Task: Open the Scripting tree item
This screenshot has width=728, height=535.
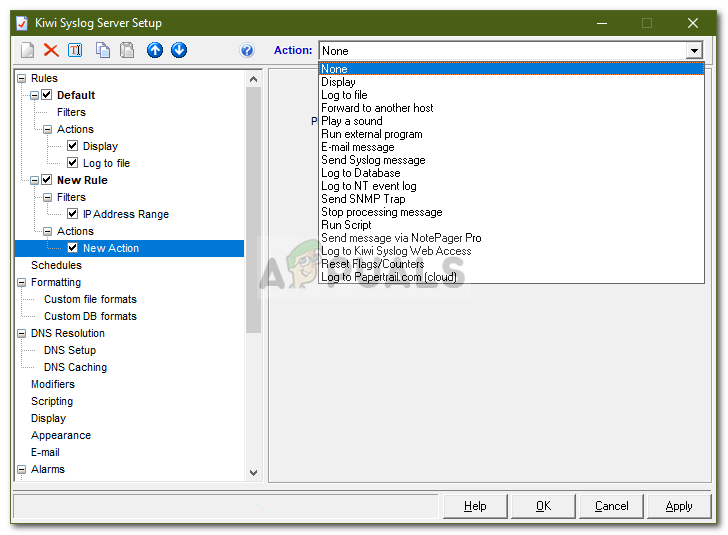Action: tap(52, 401)
